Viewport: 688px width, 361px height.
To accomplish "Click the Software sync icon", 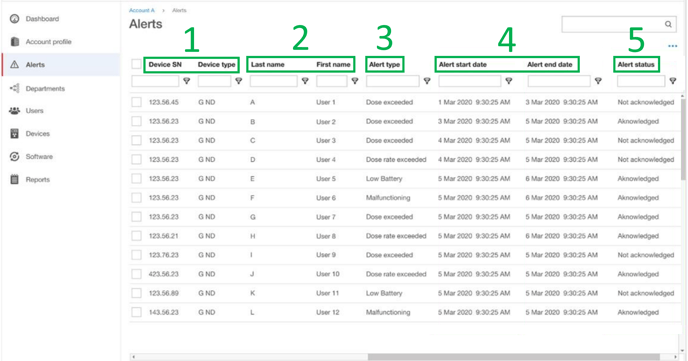I will click(x=14, y=157).
